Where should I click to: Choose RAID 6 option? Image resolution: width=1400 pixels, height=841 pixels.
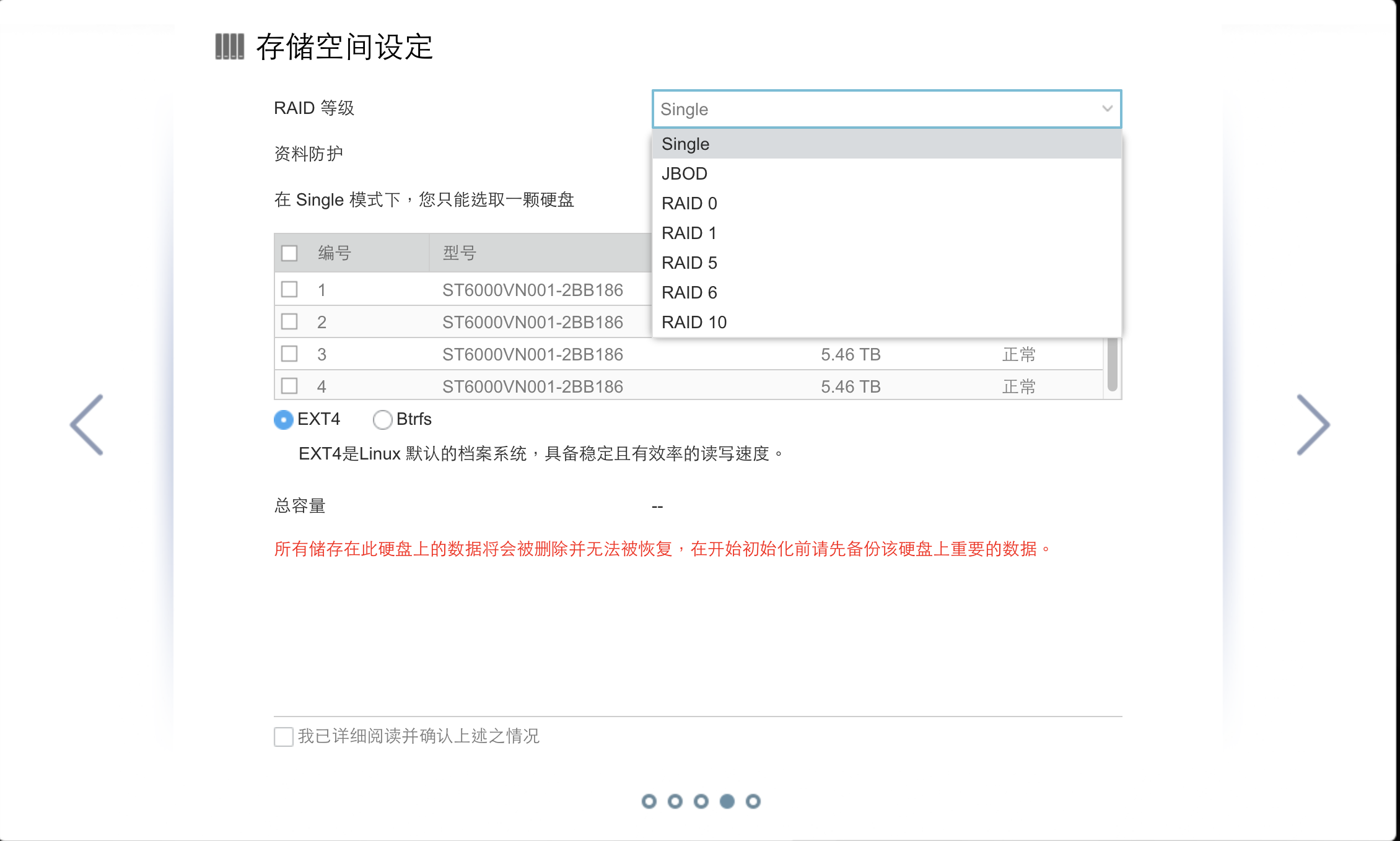tap(886, 292)
